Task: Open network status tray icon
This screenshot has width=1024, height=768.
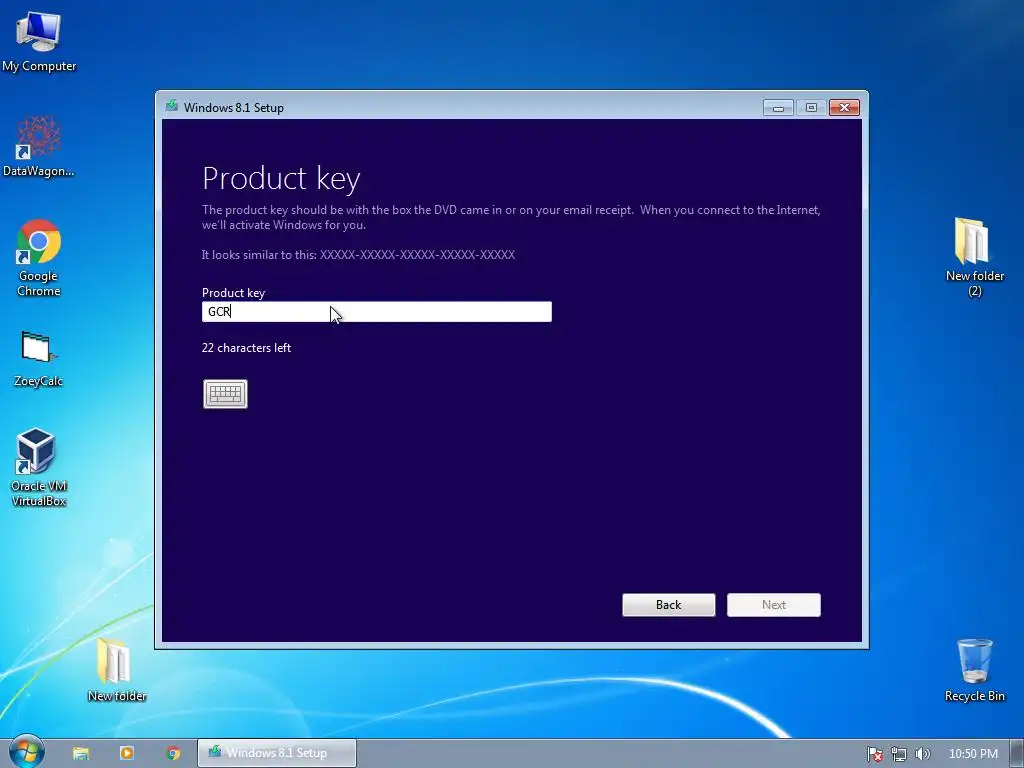Action: [x=899, y=754]
